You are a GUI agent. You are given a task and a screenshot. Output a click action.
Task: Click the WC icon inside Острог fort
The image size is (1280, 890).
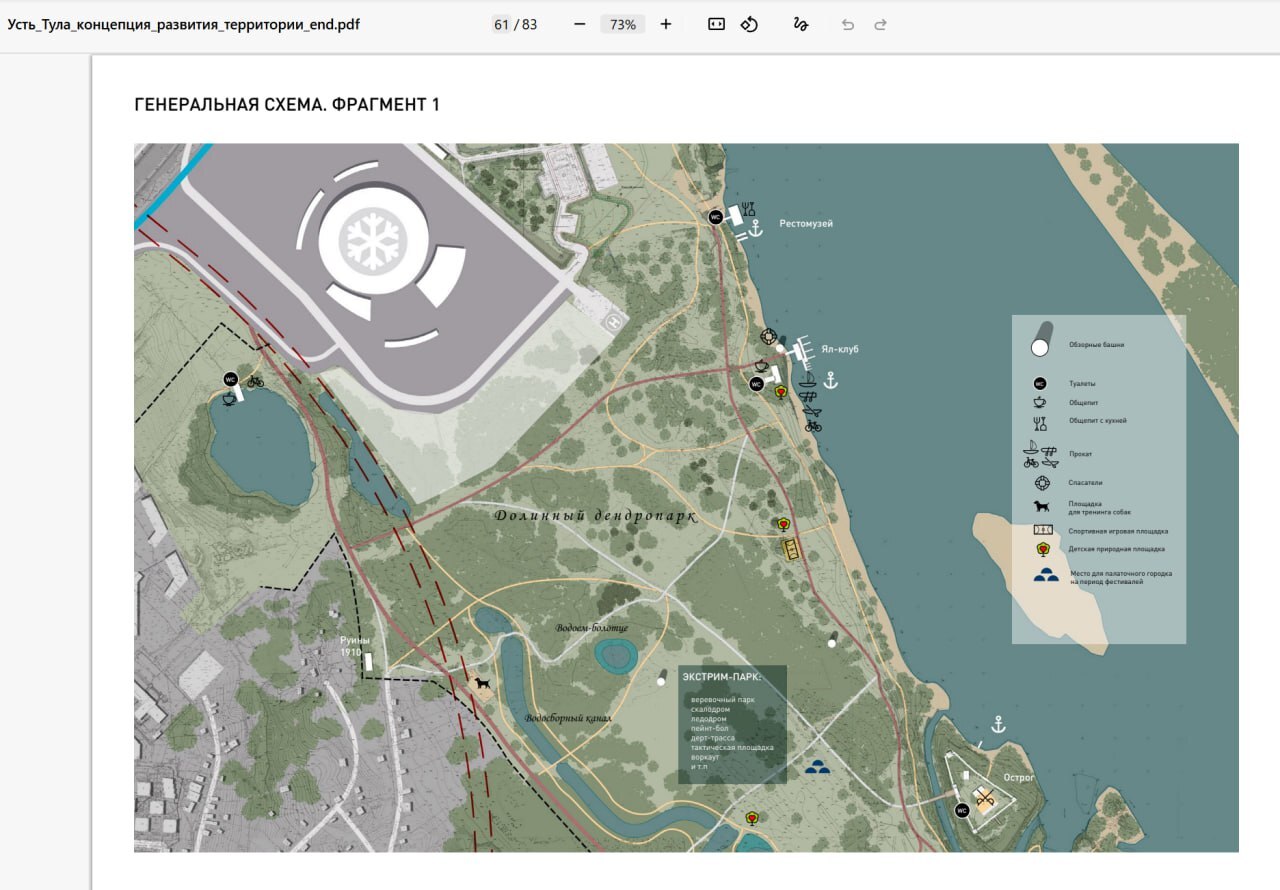point(963,811)
